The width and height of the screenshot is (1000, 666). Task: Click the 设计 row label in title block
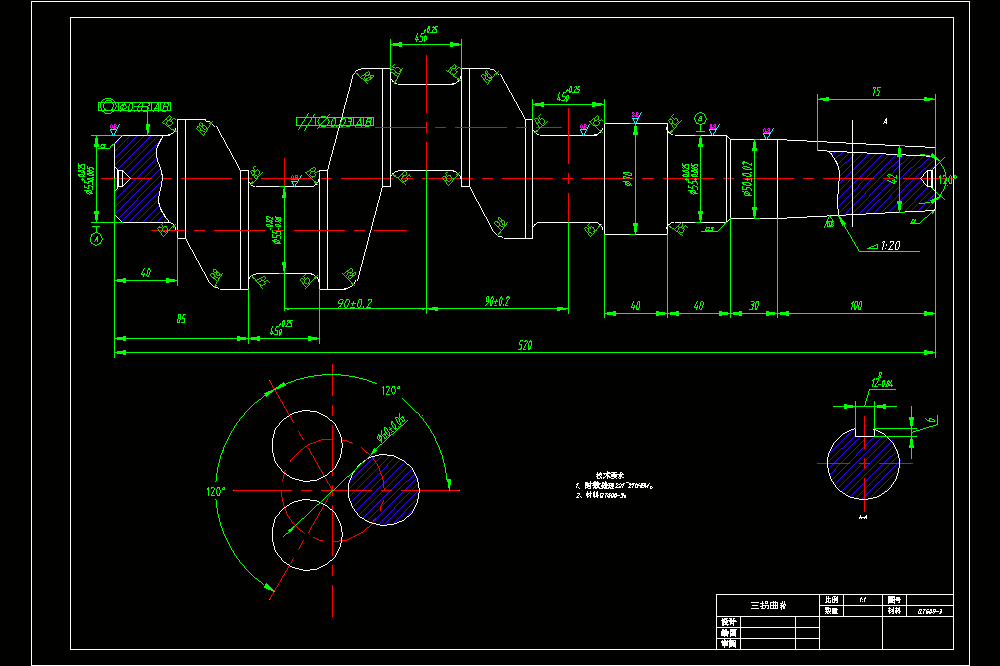[x=728, y=621]
